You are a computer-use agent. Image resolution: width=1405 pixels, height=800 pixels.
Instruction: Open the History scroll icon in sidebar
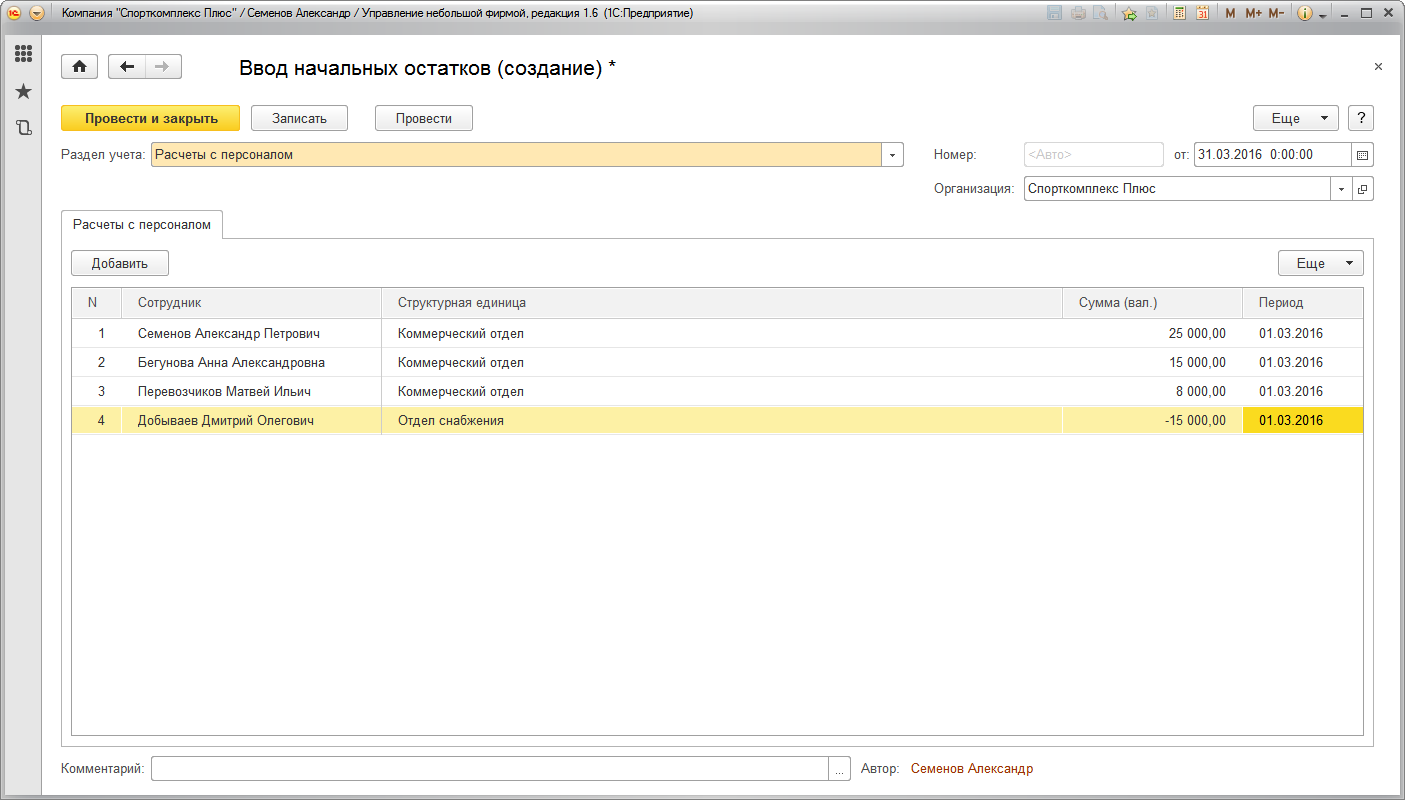pyautogui.click(x=23, y=128)
